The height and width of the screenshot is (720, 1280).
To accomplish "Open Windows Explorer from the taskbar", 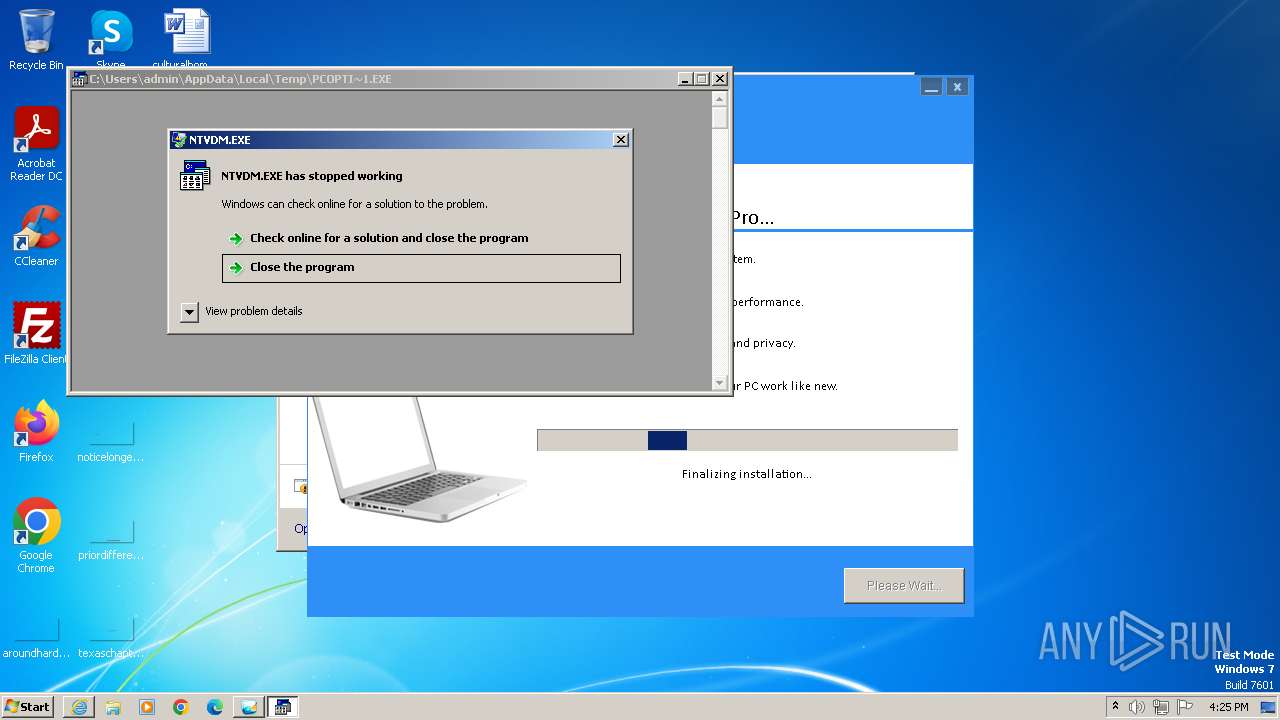I will pos(113,707).
